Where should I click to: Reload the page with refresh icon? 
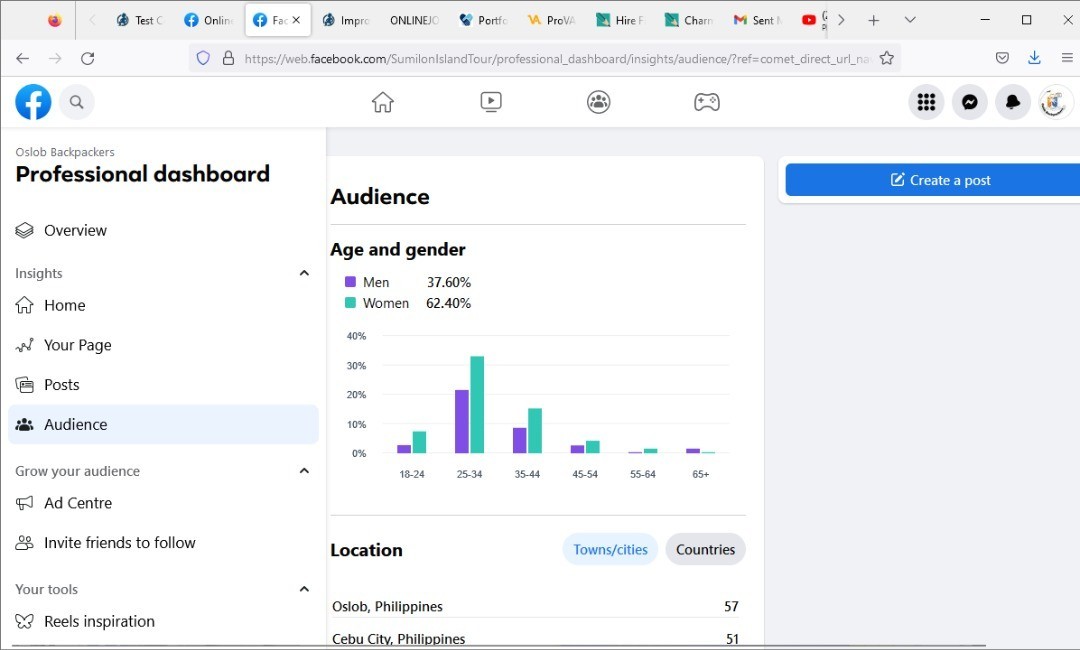[87, 59]
